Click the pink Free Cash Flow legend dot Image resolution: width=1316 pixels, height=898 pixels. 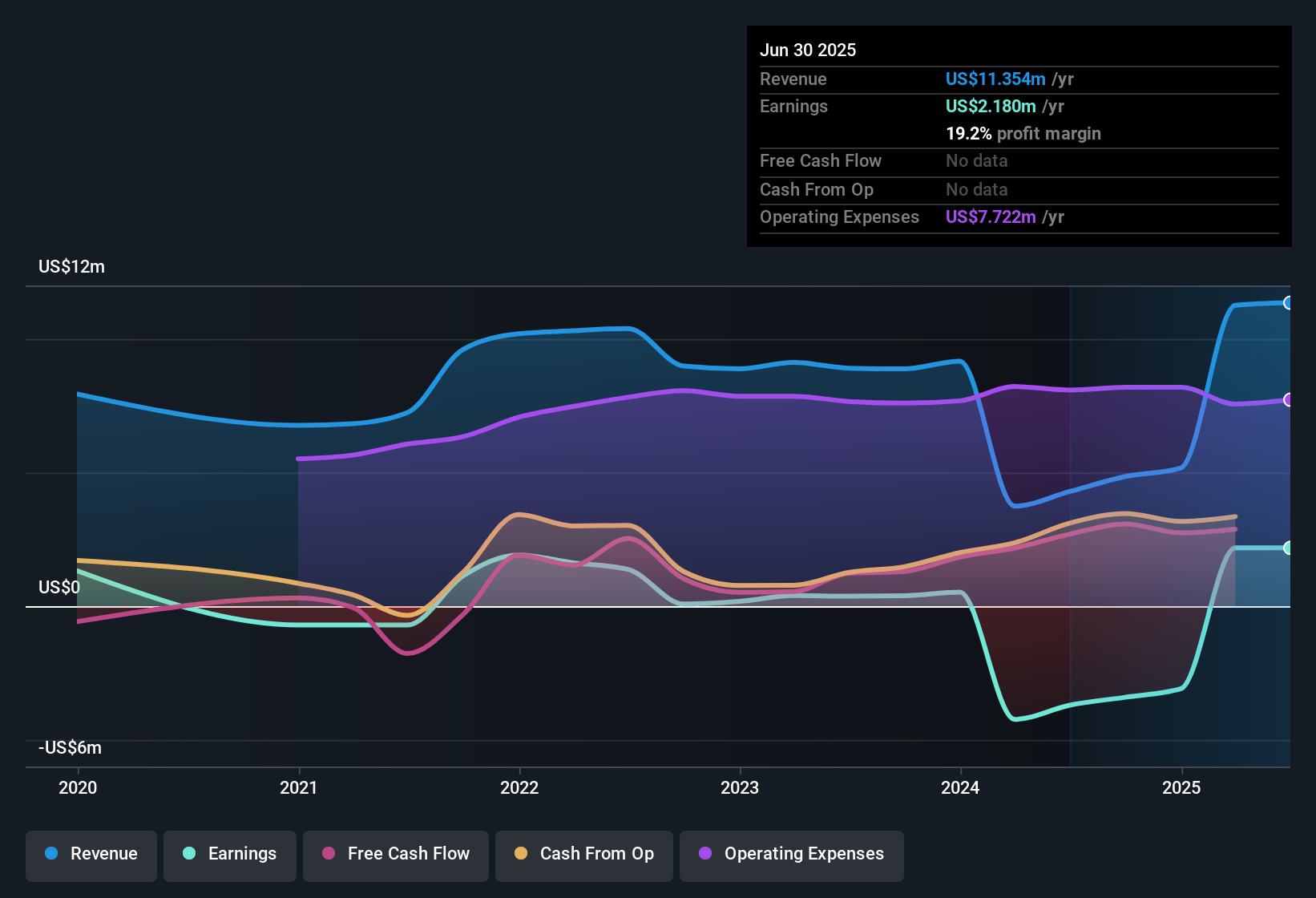point(329,853)
